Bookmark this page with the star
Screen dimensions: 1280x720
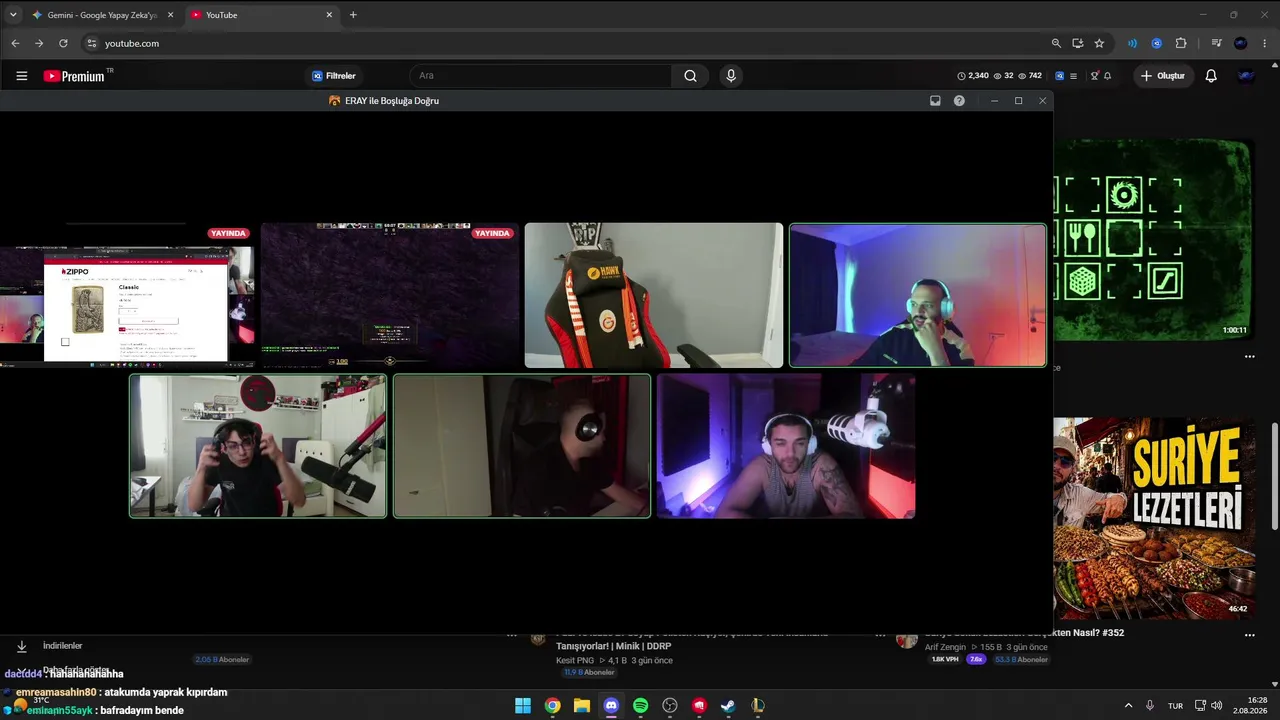pos(1099,43)
